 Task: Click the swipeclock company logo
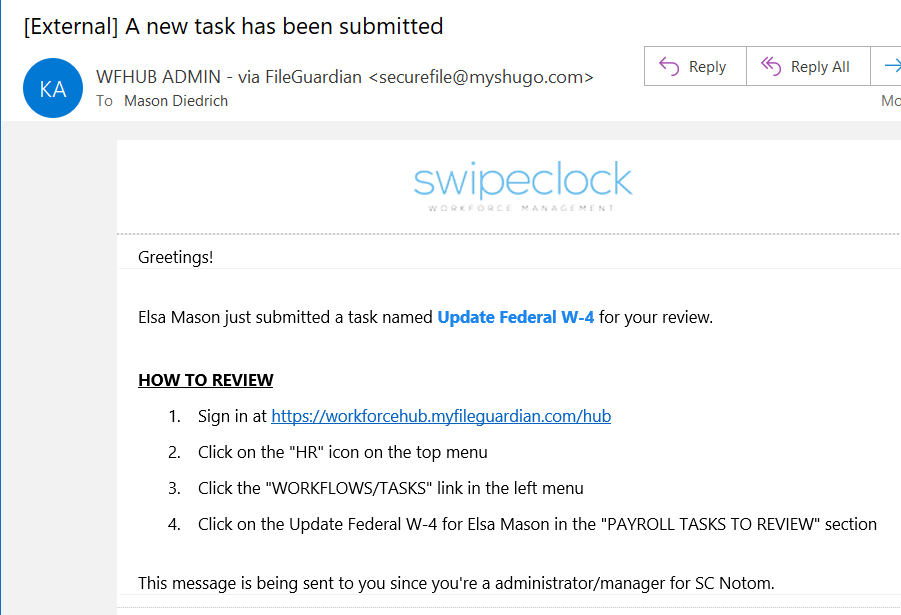[522, 180]
